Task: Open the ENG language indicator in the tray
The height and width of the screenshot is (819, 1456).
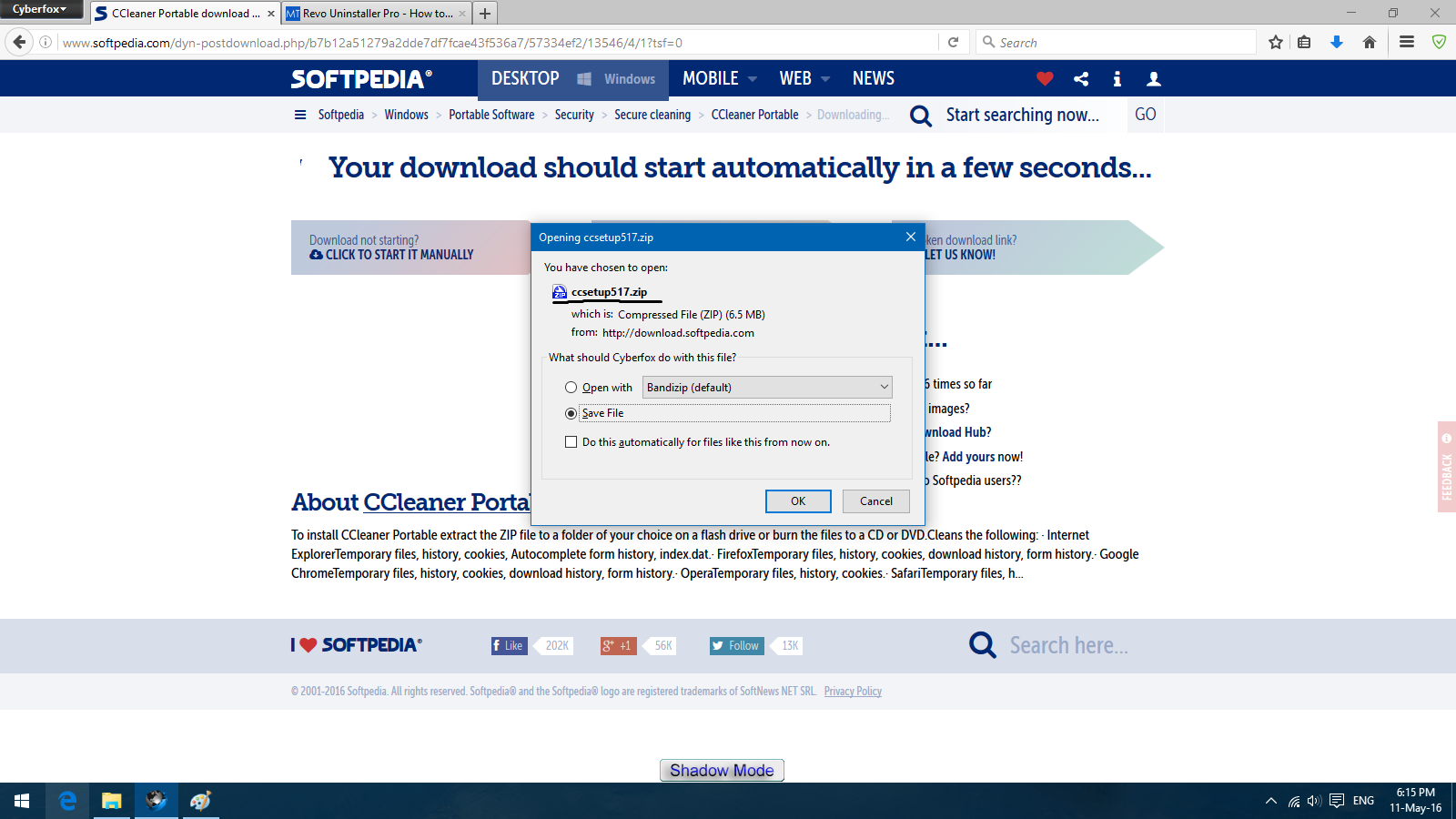Action: tap(1363, 801)
